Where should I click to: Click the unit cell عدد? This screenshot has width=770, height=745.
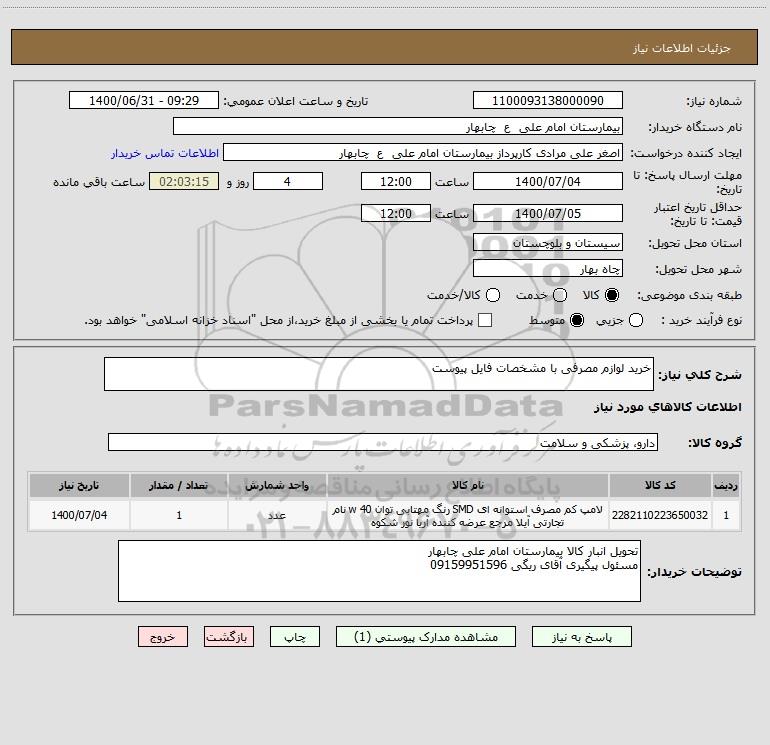[x=277, y=515]
